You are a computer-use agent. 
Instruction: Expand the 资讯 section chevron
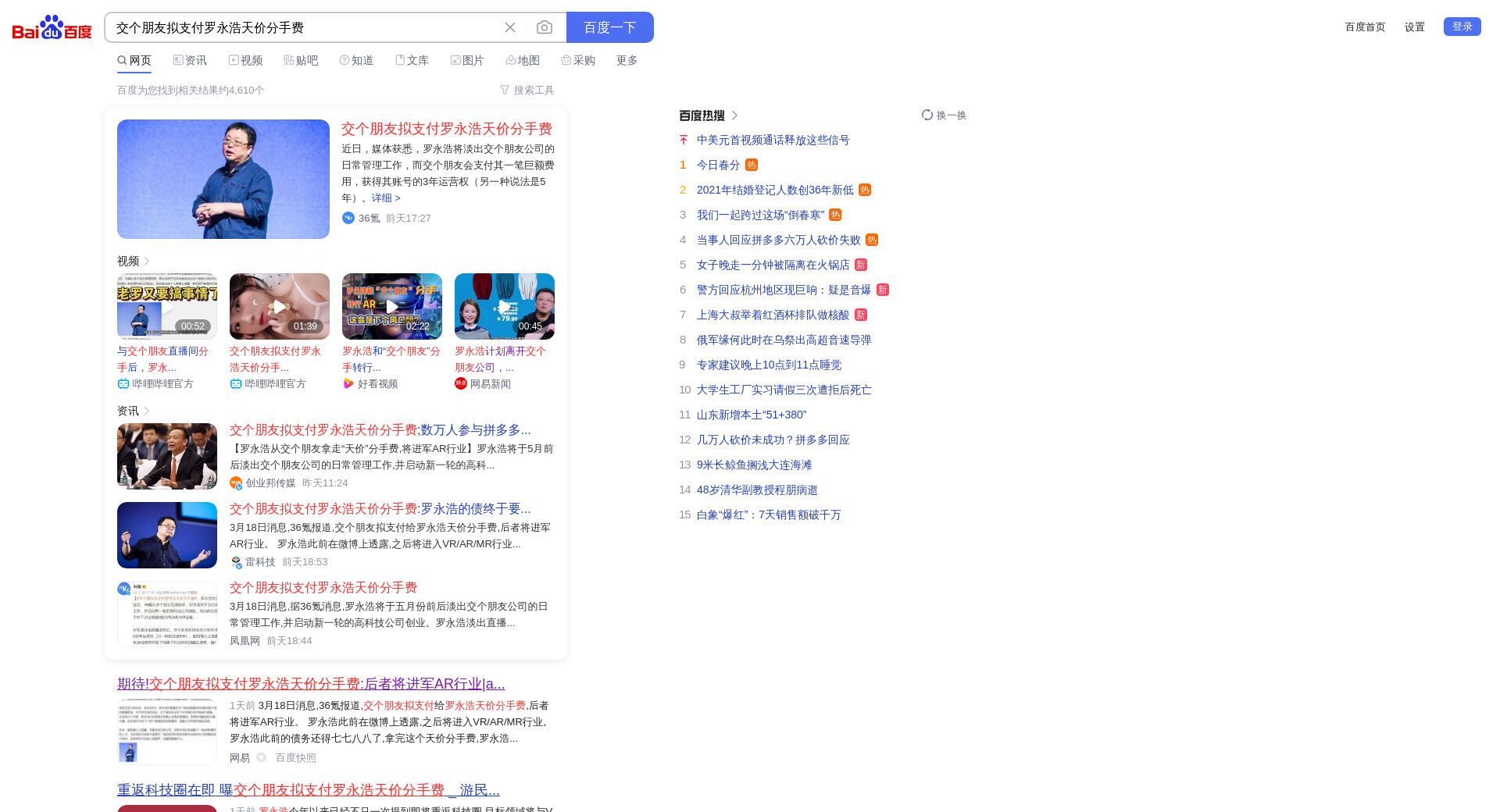tap(147, 411)
